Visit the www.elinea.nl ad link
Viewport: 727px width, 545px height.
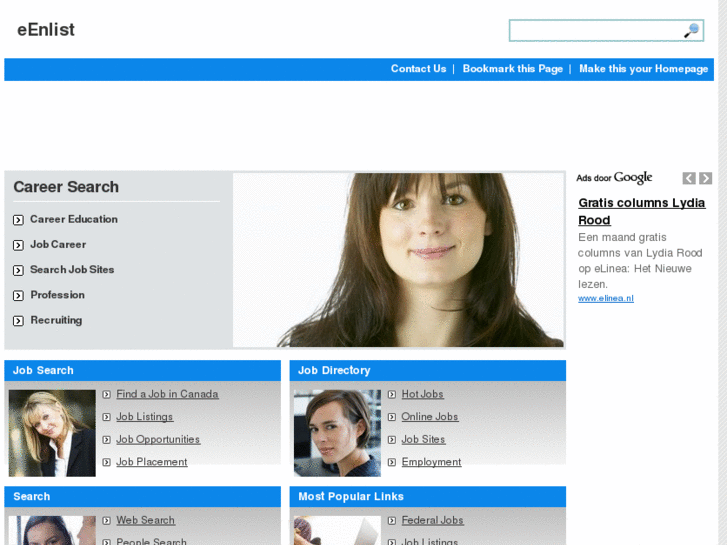pyautogui.click(x=606, y=298)
